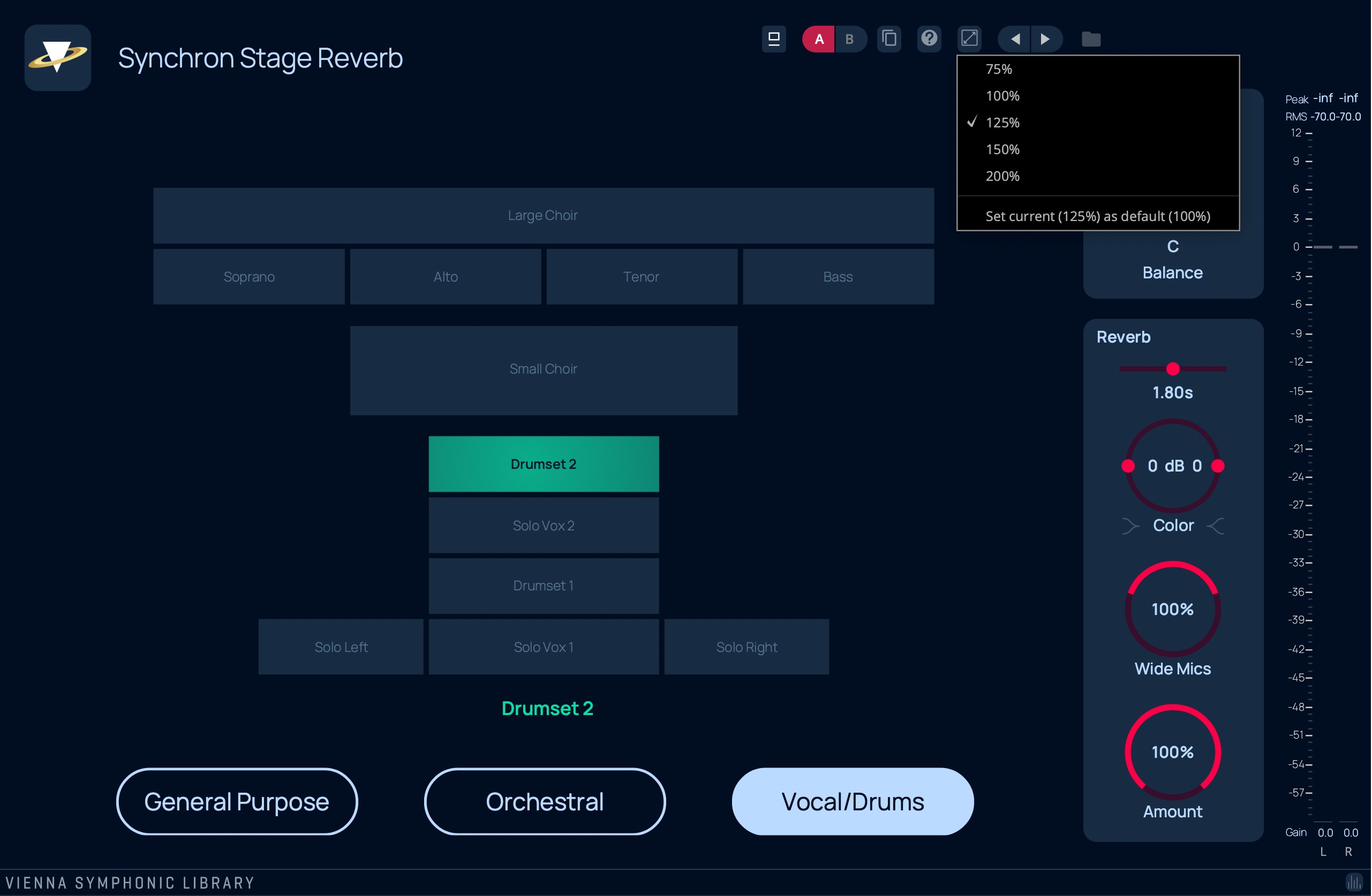Select the Solo Right position
Screen dimensions: 1372x896
click(747, 647)
